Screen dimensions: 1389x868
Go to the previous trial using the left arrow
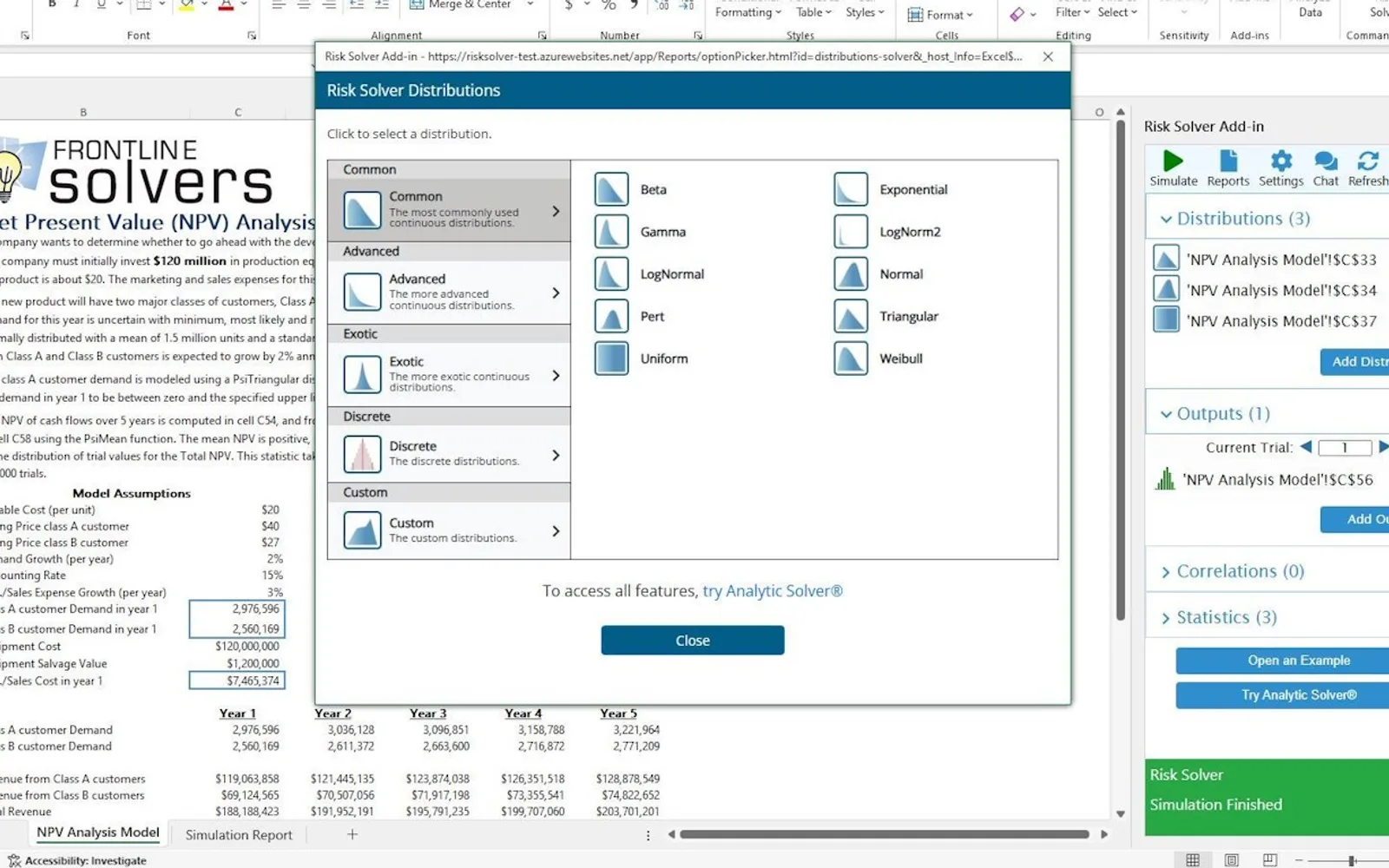tap(1306, 447)
